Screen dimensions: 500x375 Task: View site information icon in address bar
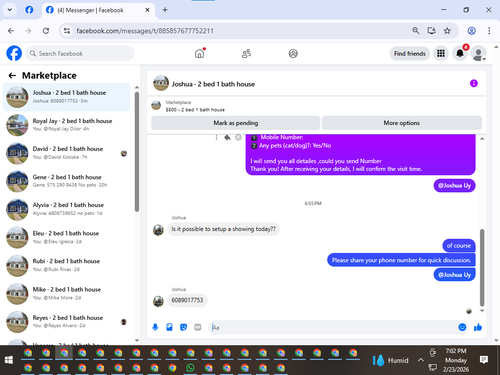(x=67, y=31)
